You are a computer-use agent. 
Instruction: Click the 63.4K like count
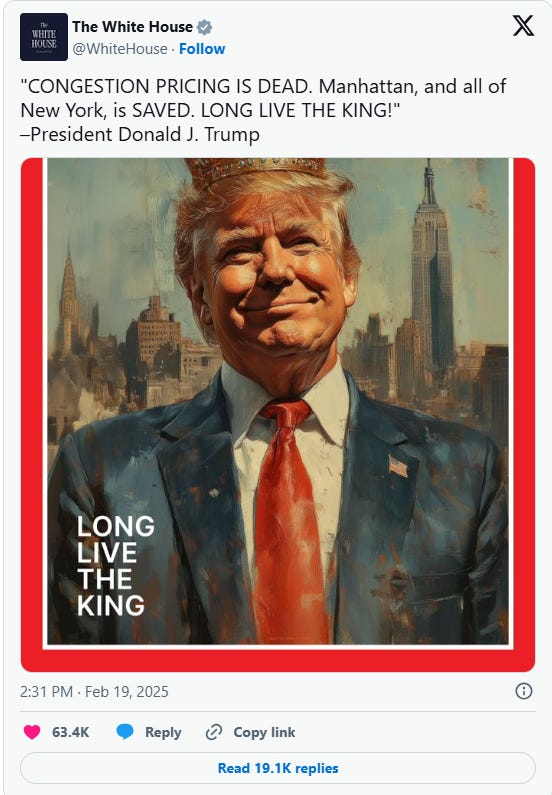70,732
